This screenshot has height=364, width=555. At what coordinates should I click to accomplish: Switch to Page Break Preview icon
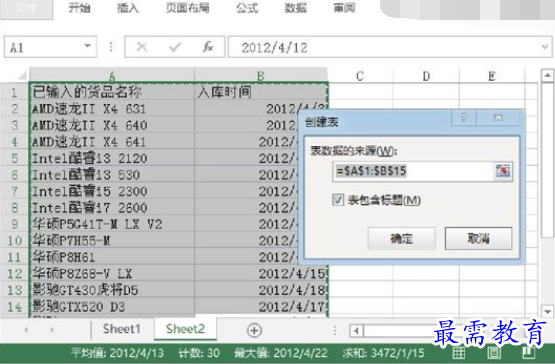[x=529, y=353]
